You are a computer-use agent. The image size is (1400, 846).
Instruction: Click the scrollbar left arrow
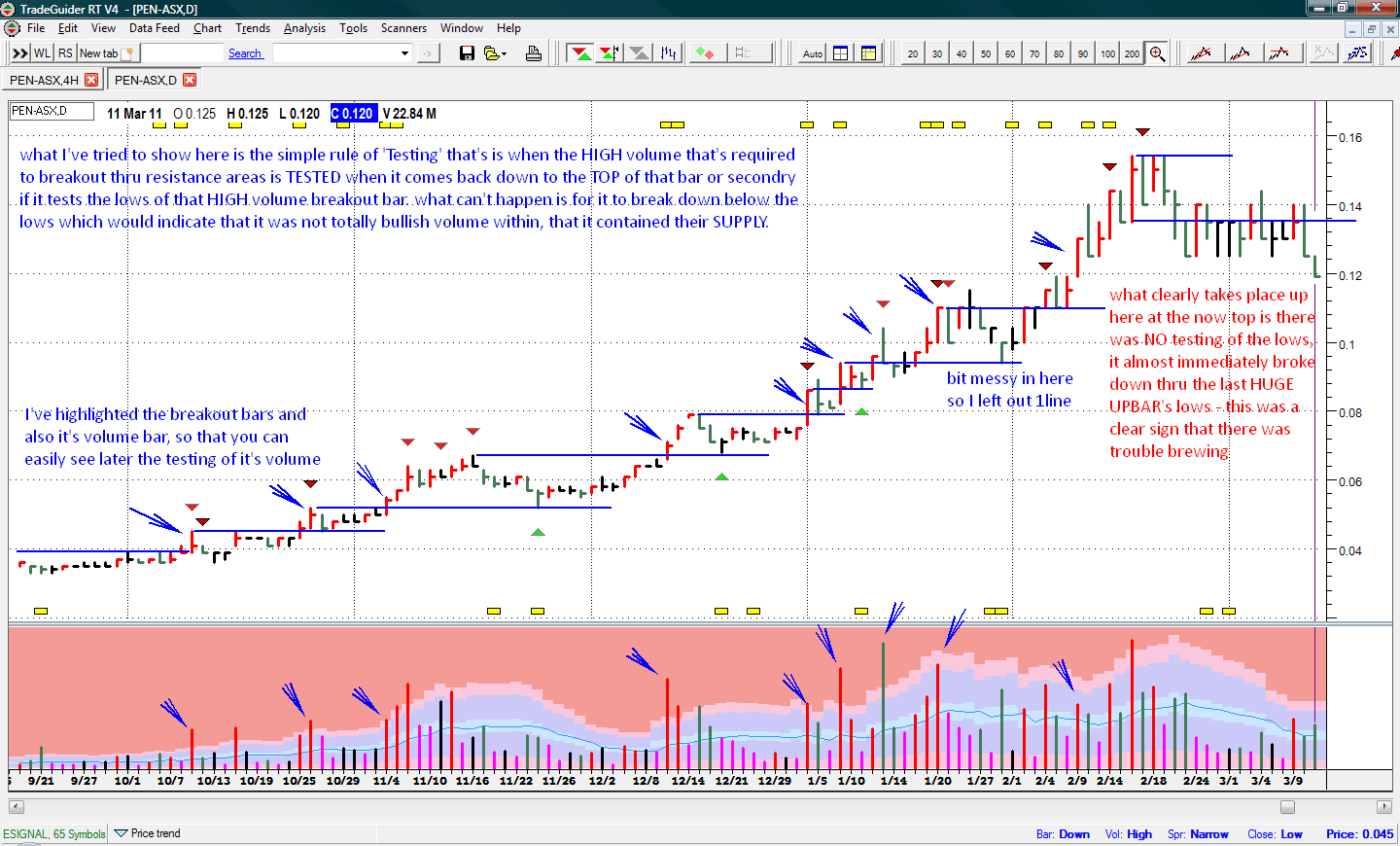coord(16,807)
